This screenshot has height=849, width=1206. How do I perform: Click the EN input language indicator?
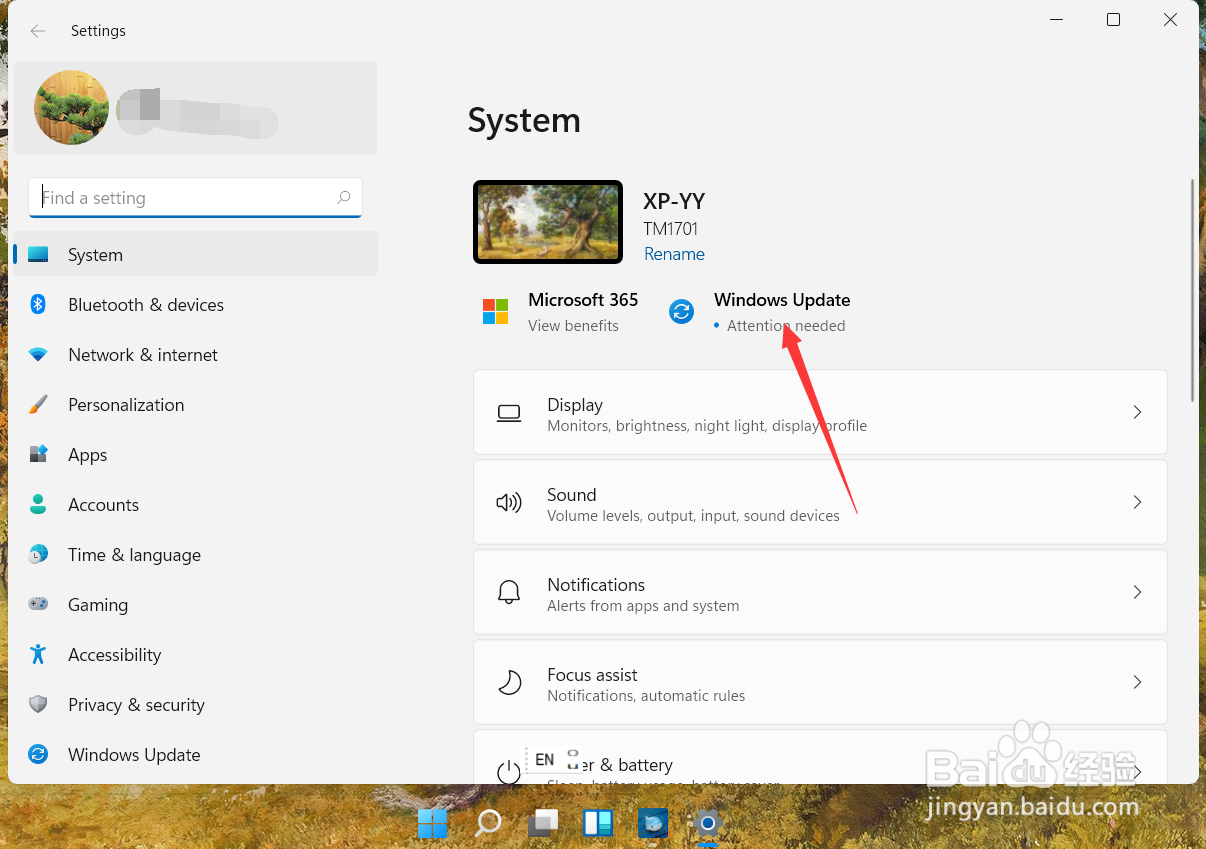[x=545, y=760]
